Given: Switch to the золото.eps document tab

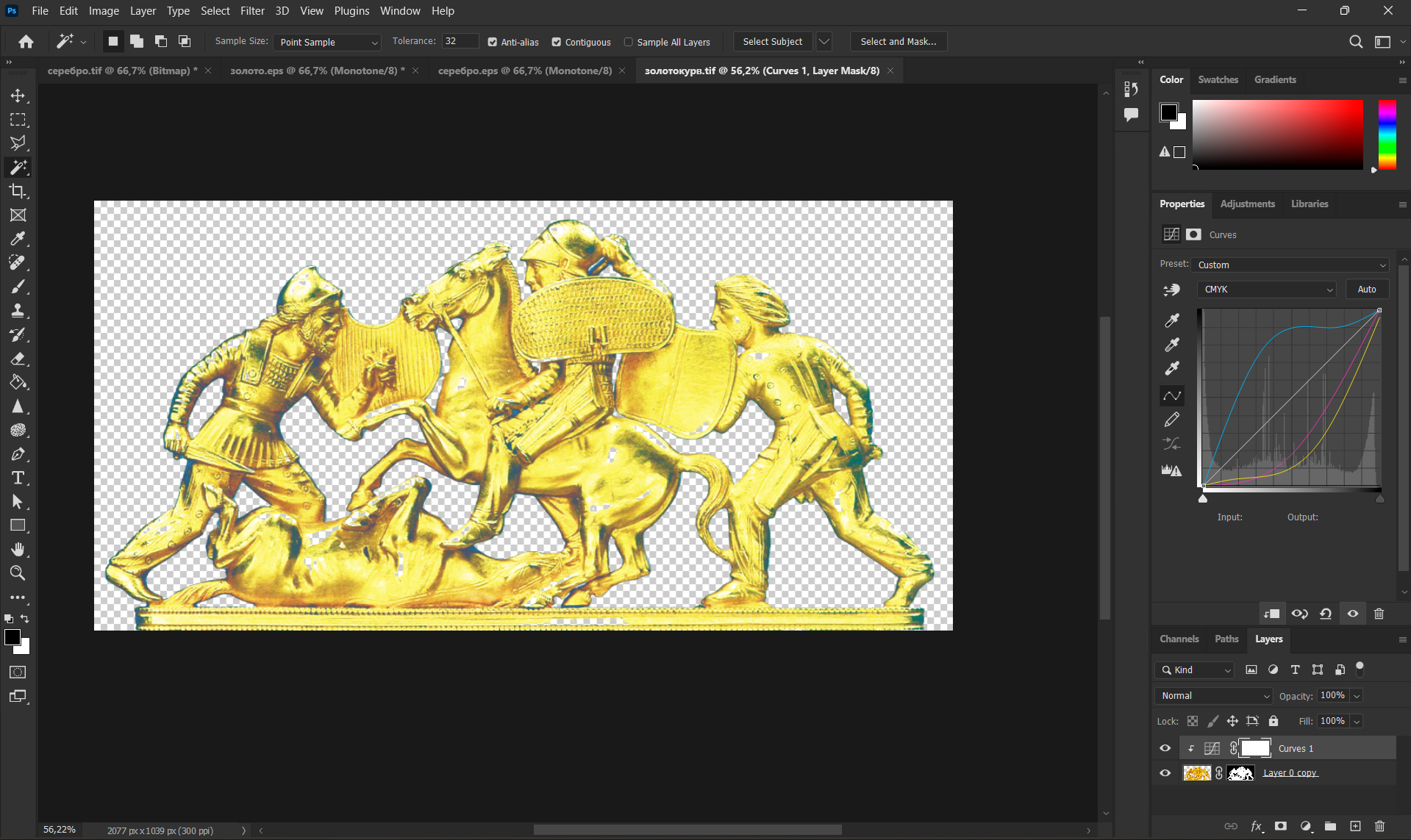Looking at the screenshot, I should (318, 71).
